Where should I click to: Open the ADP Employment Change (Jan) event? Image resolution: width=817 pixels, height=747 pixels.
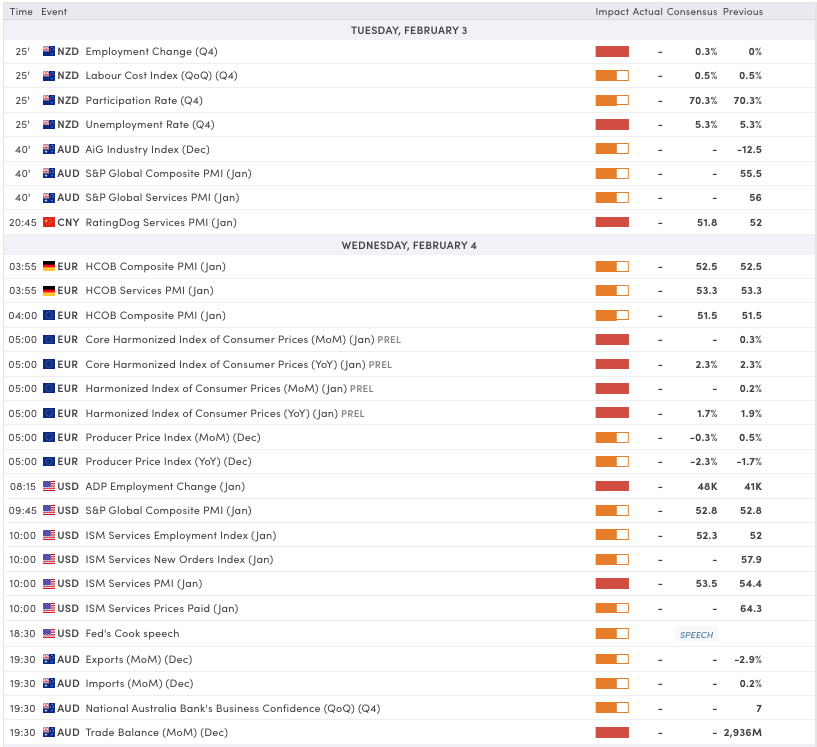click(x=165, y=487)
